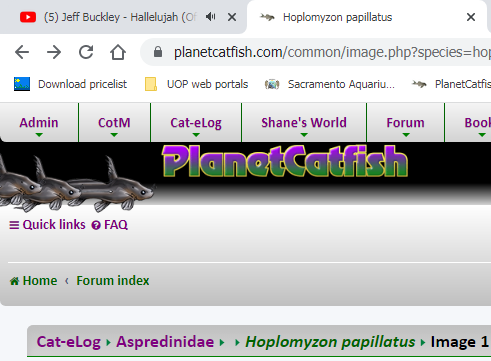
Task: Expand the Forum menu
Action: tap(405, 123)
